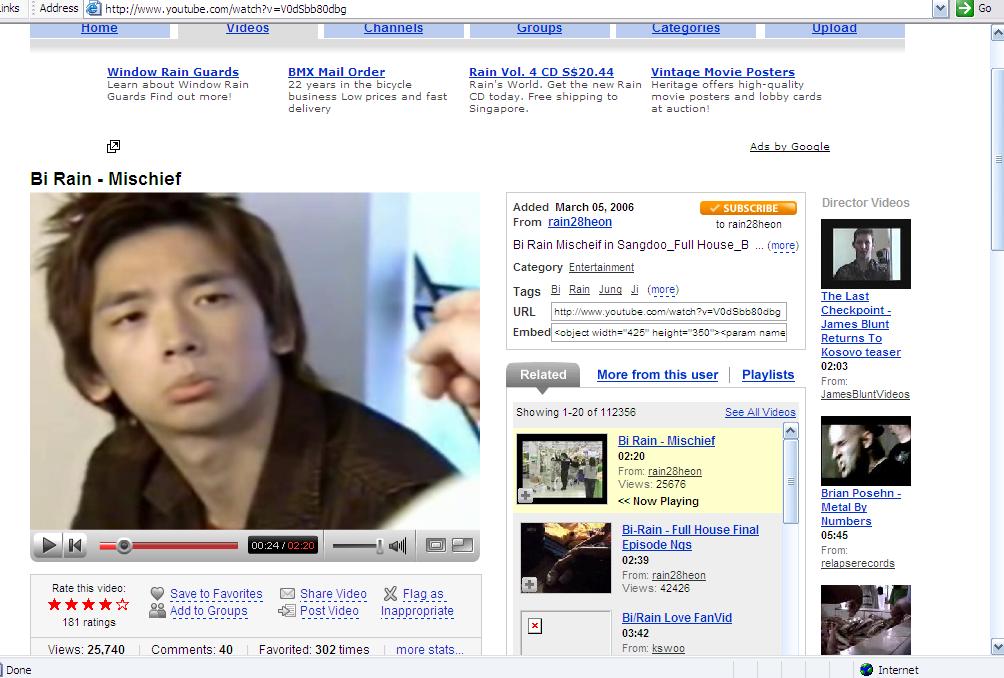Open the JamesBluntVideos user link

865,394
